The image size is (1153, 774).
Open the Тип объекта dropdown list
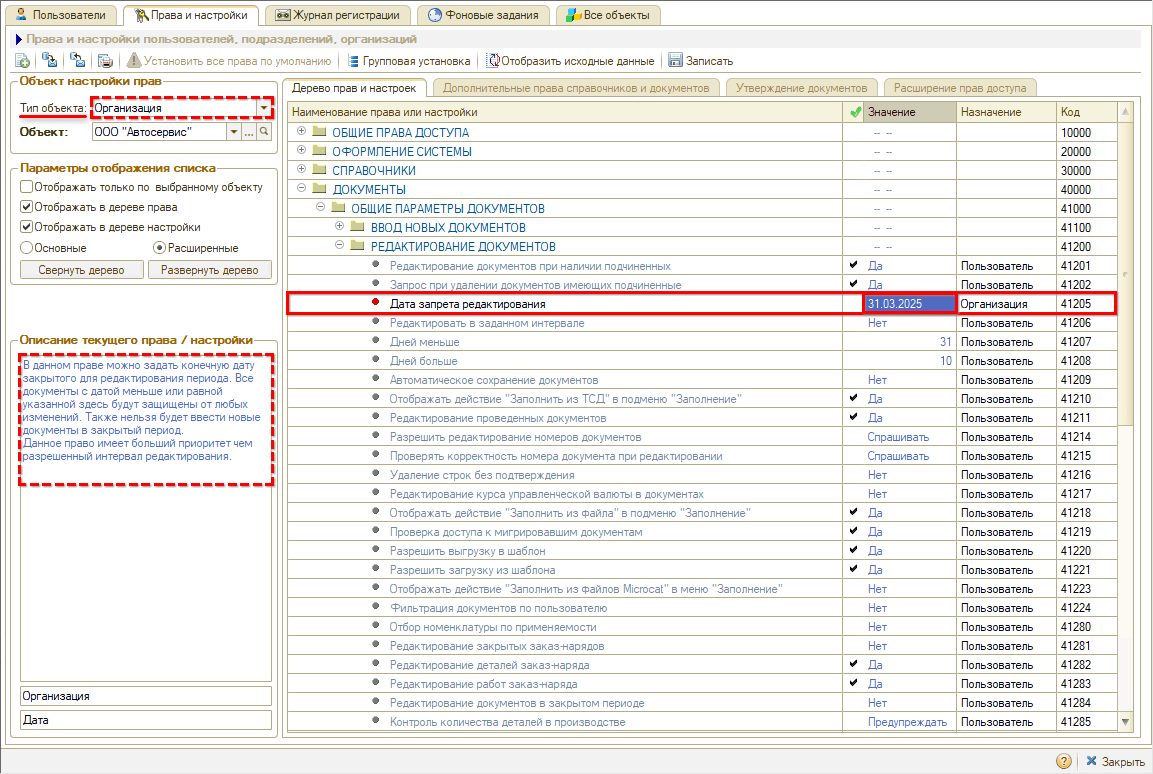[264, 108]
